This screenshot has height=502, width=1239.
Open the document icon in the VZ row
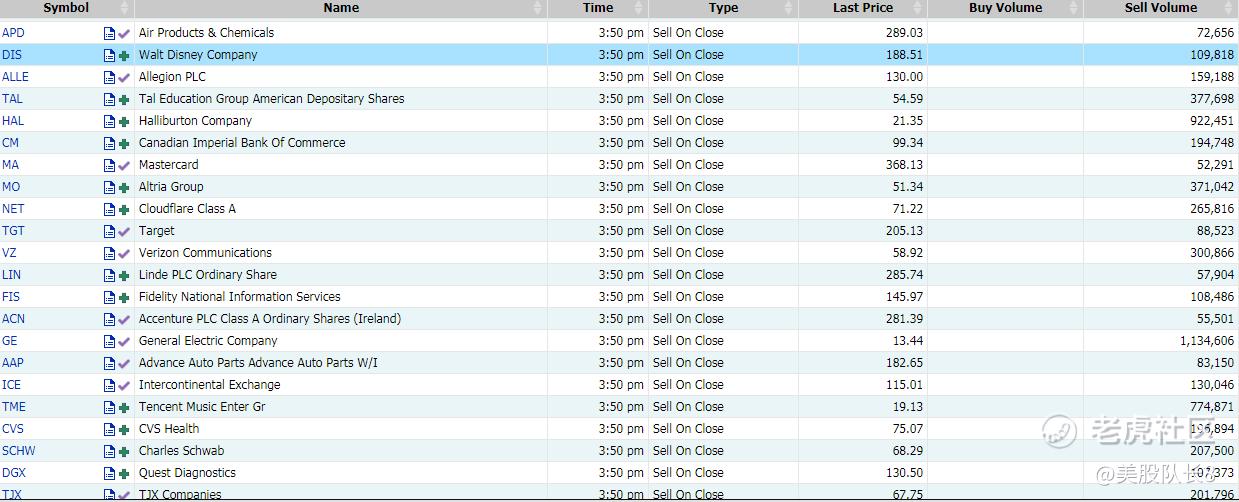pyautogui.click(x=109, y=253)
